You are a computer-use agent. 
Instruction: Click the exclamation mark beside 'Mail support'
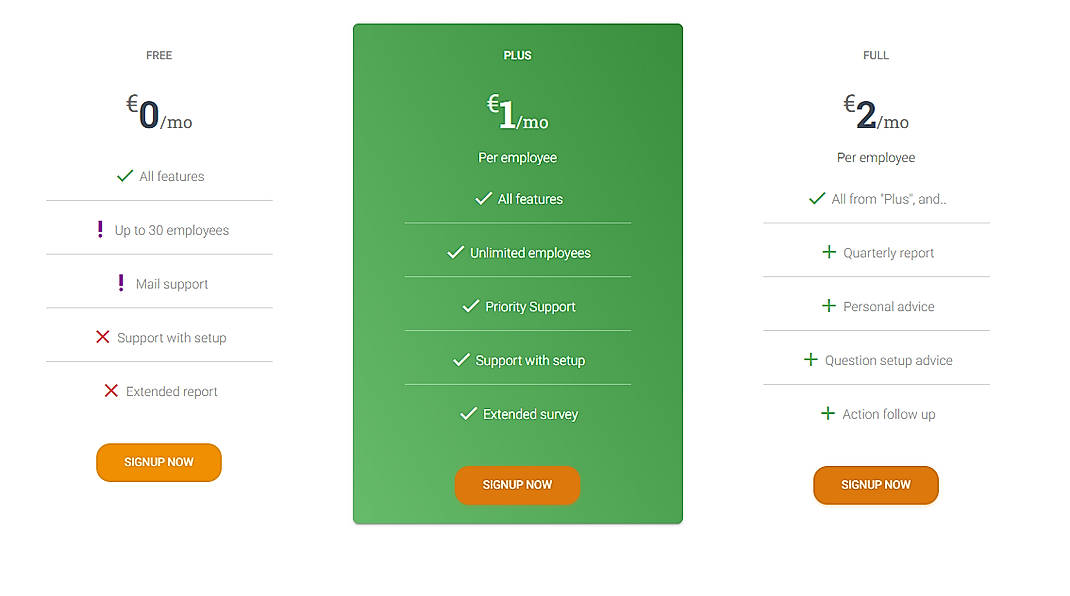121,283
